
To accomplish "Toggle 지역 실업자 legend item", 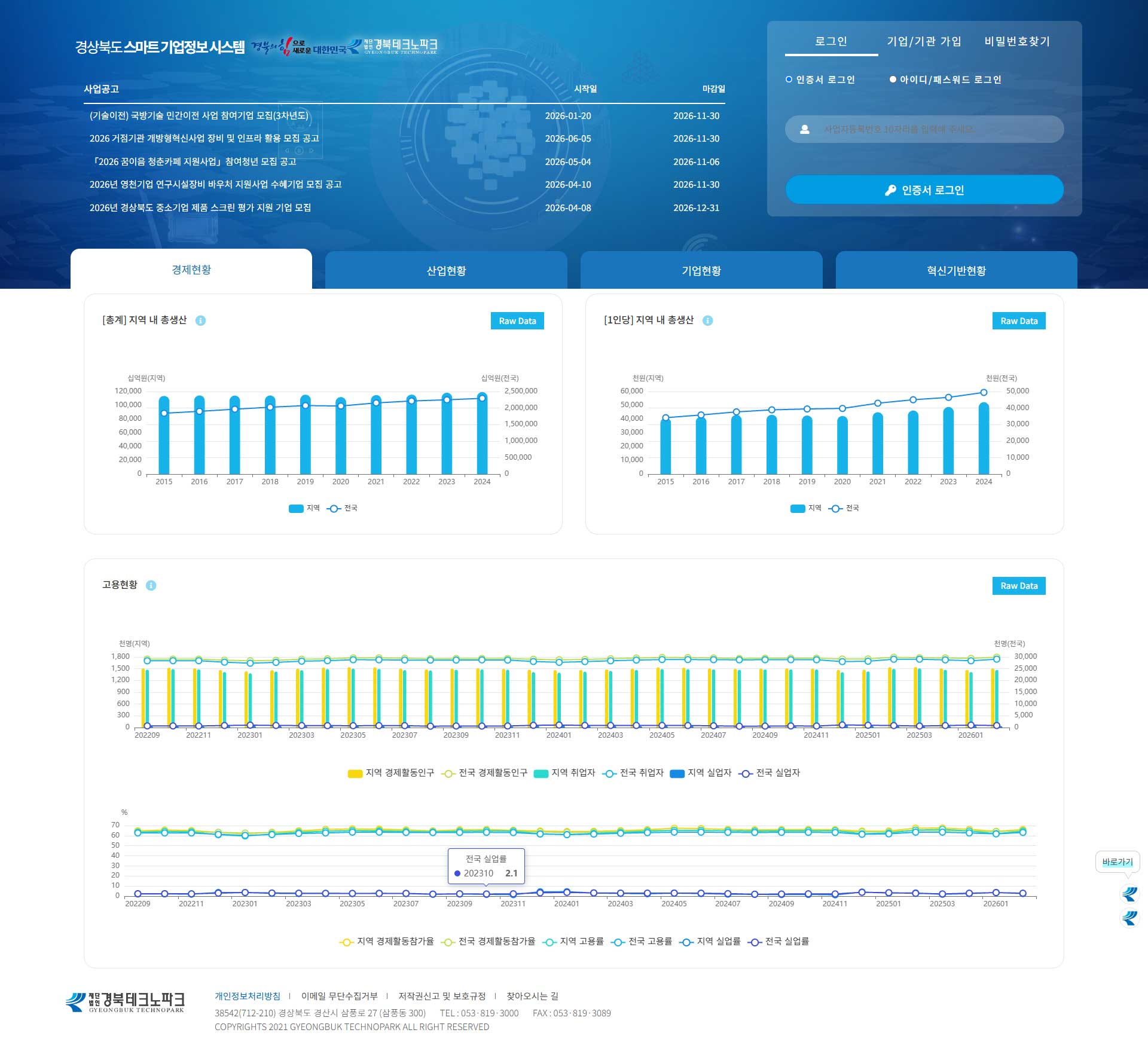I will click(x=701, y=773).
